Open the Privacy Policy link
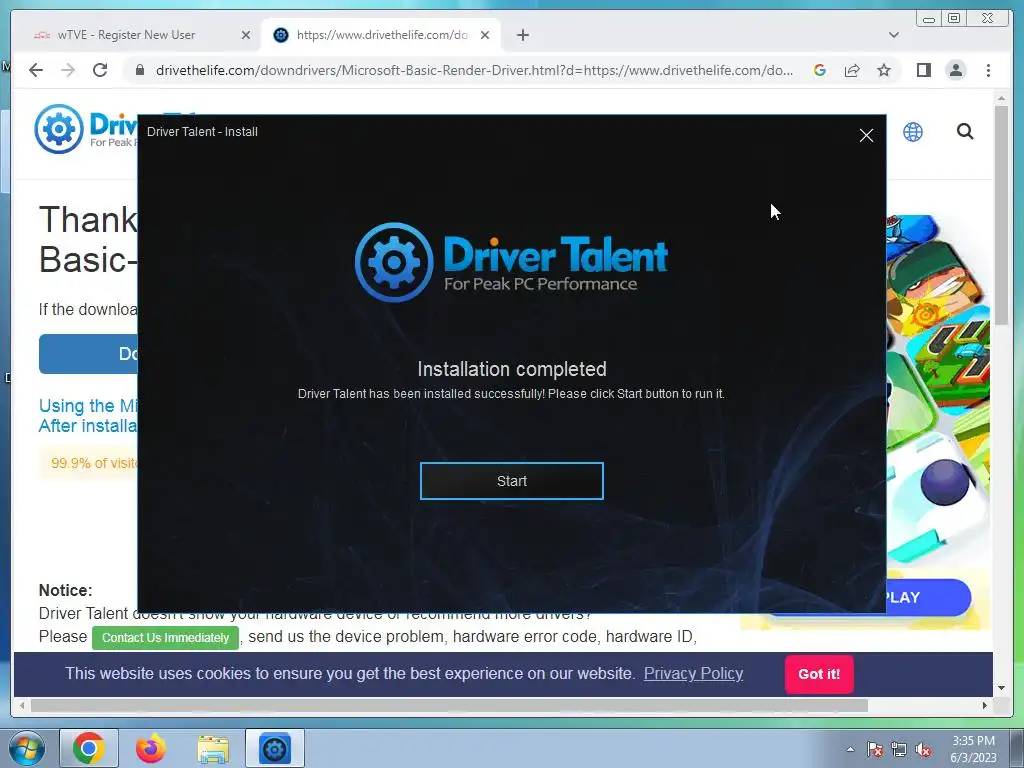Screen dimensions: 1024x768 (x=693, y=673)
